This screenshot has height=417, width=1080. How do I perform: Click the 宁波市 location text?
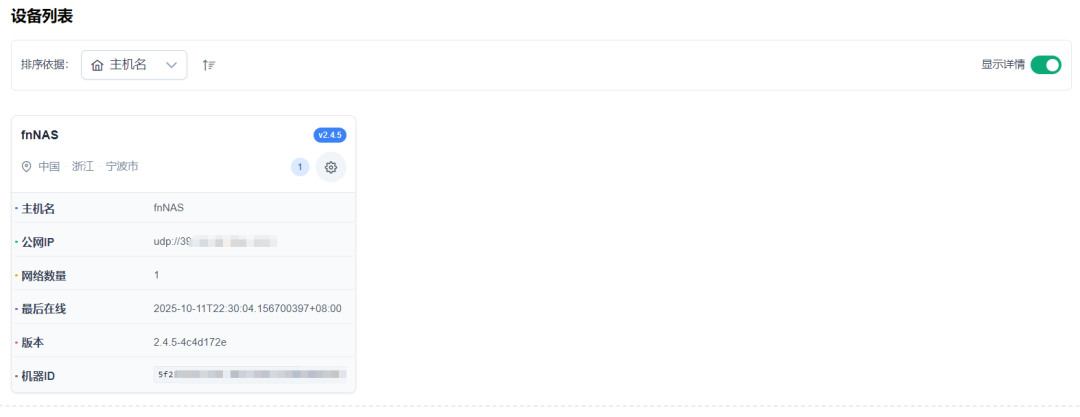(122, 167)
